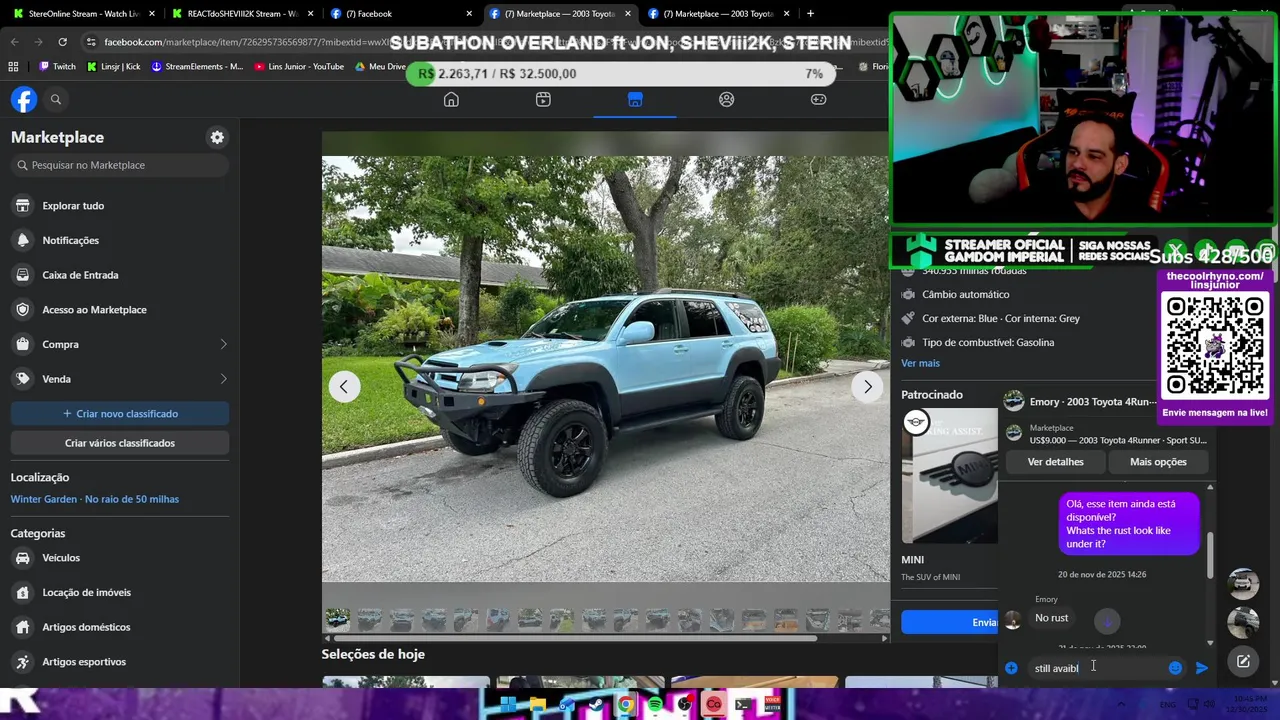Open Artigos domésticos category
Viewport: 1280px width, 720px height.
click(x=120, y=627)
